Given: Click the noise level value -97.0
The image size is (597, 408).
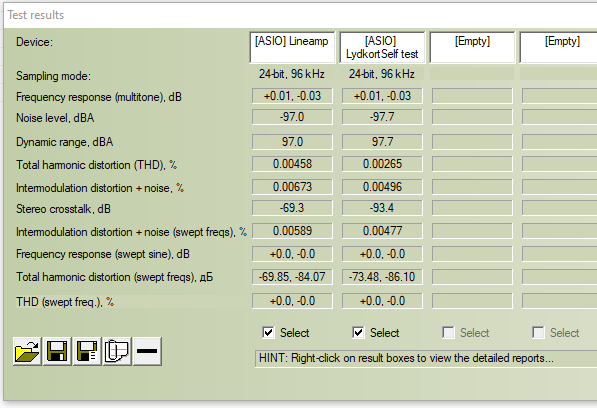Looking at the screenshot, I should (x=292, y=117).
